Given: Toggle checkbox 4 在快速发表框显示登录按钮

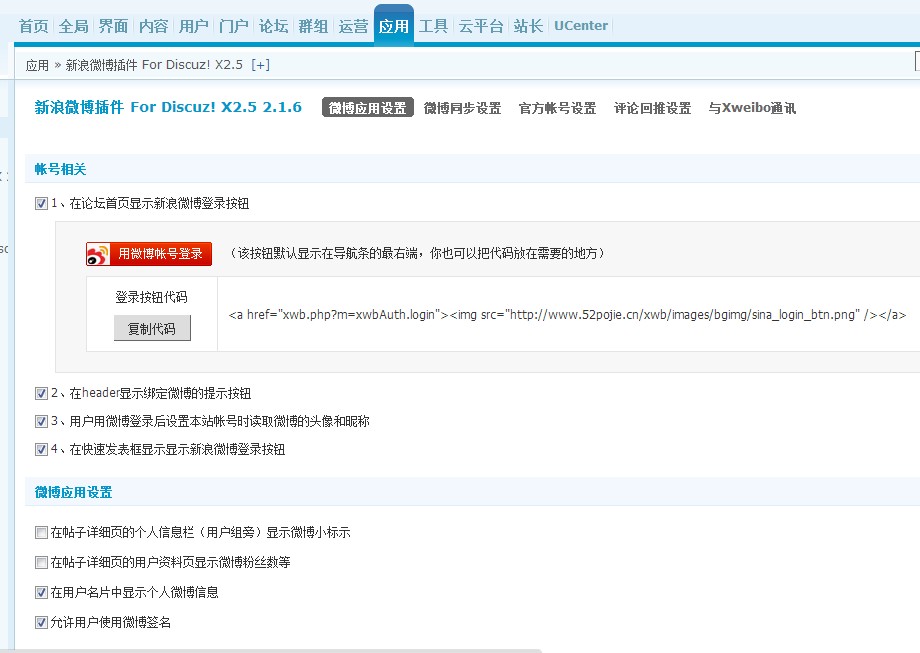Looking at the screenshot, I should (x=41, y=449).
